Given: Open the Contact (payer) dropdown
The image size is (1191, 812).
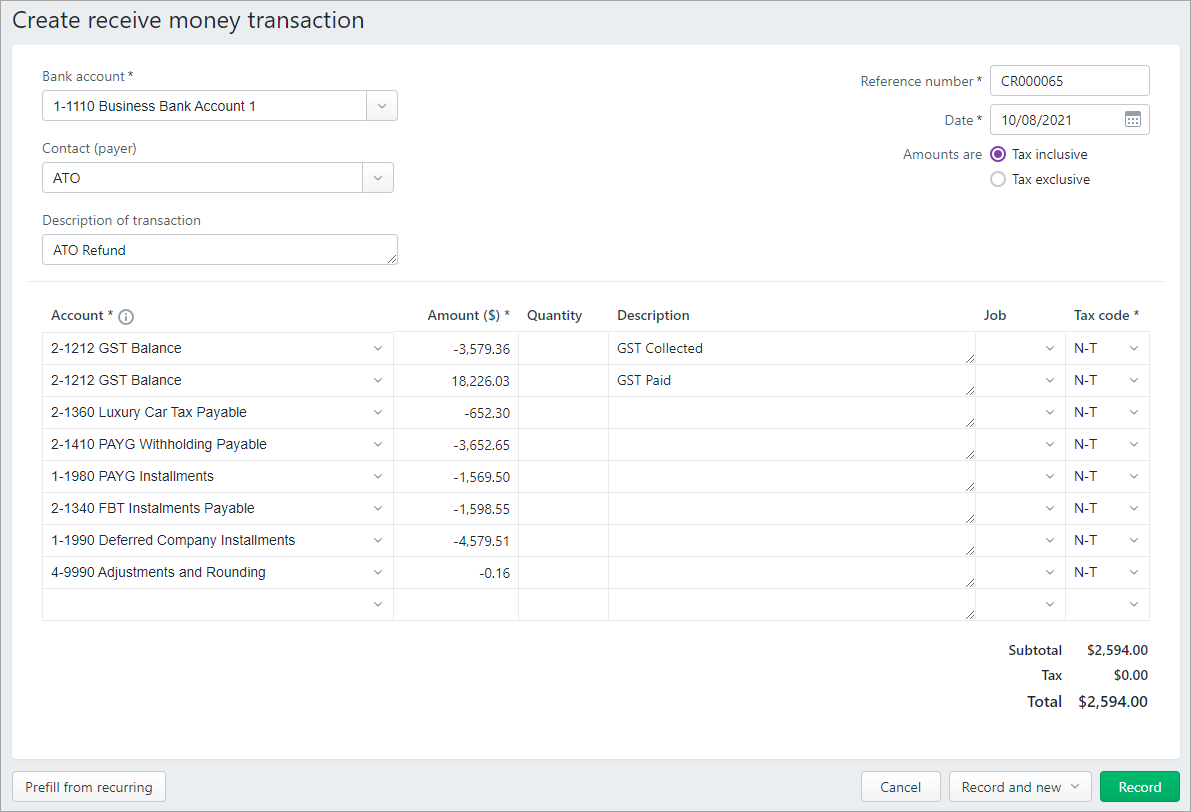Looking at the screenshot, I should (378, 178).
